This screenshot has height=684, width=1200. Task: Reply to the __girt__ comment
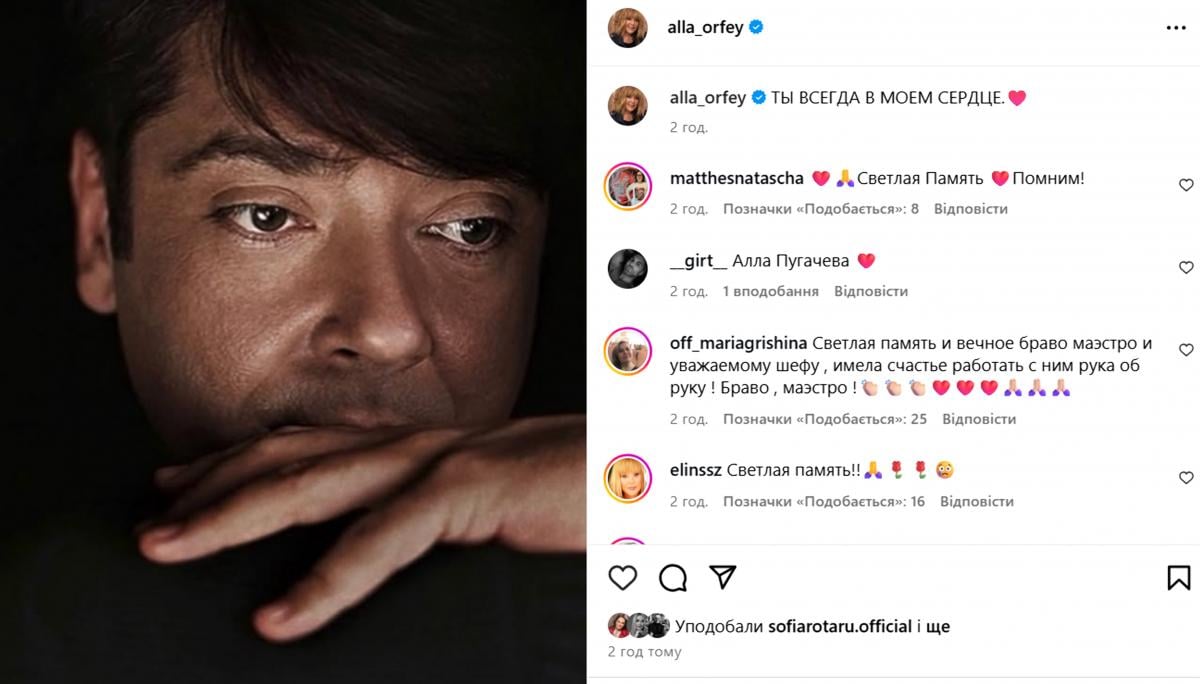pyautogui.click(x=871, y=291)
